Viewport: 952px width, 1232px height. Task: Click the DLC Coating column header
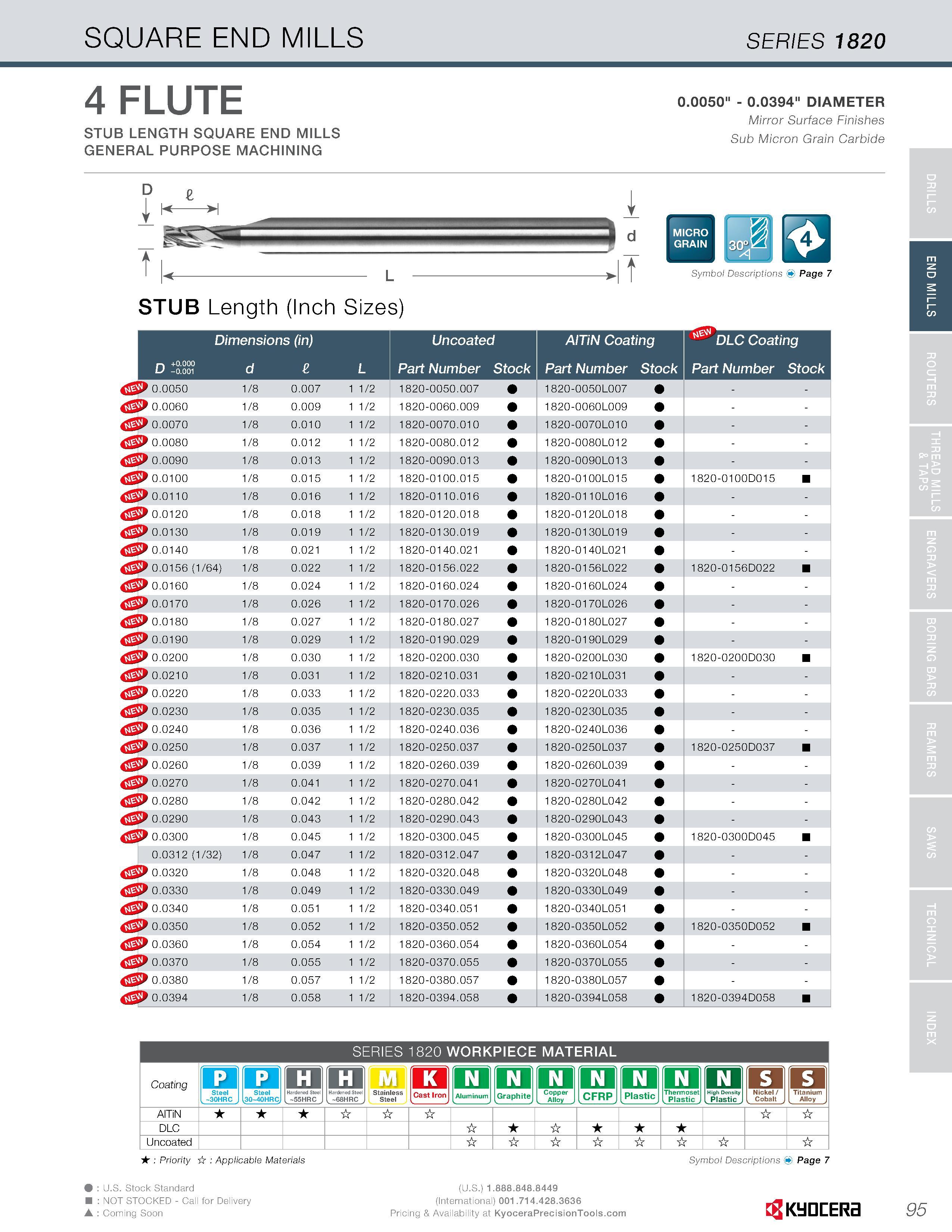coord(757,340)
